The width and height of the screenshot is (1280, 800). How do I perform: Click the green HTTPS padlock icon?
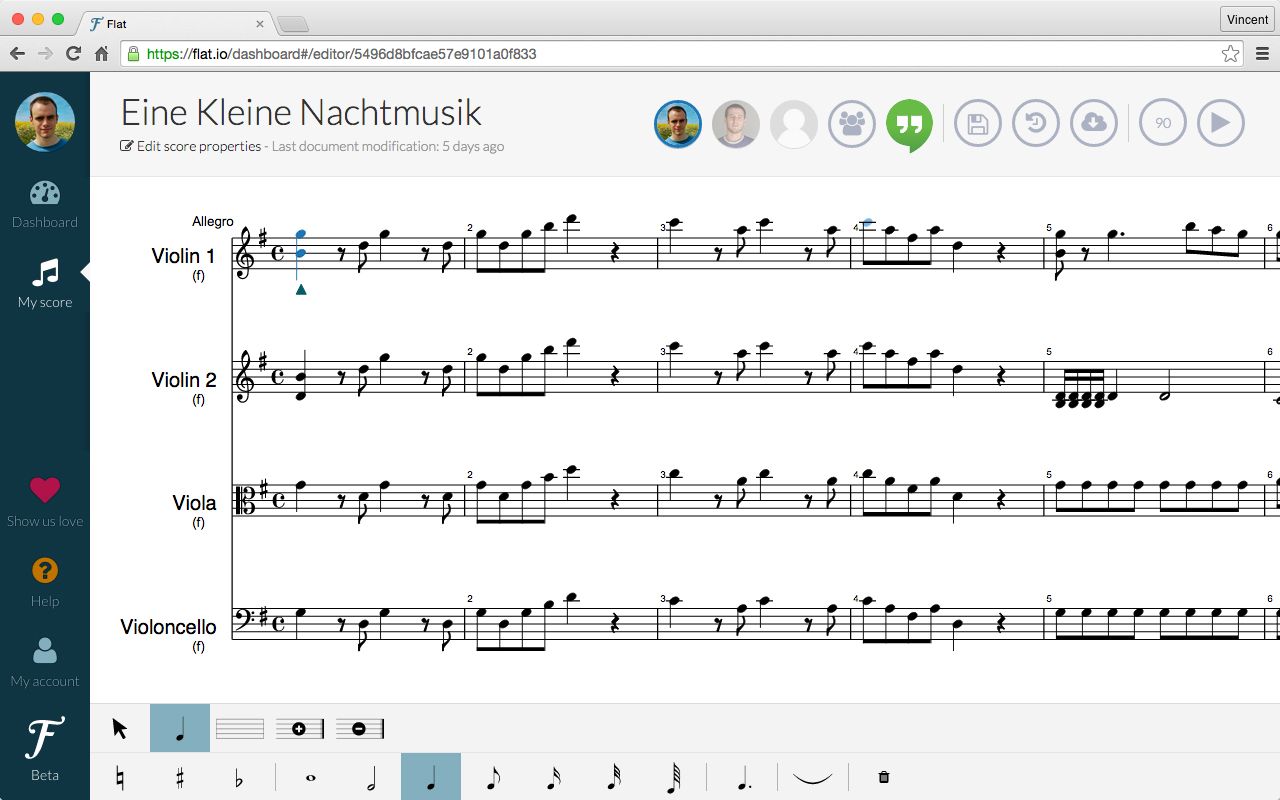pyautogui.click(x=134, y=54)
